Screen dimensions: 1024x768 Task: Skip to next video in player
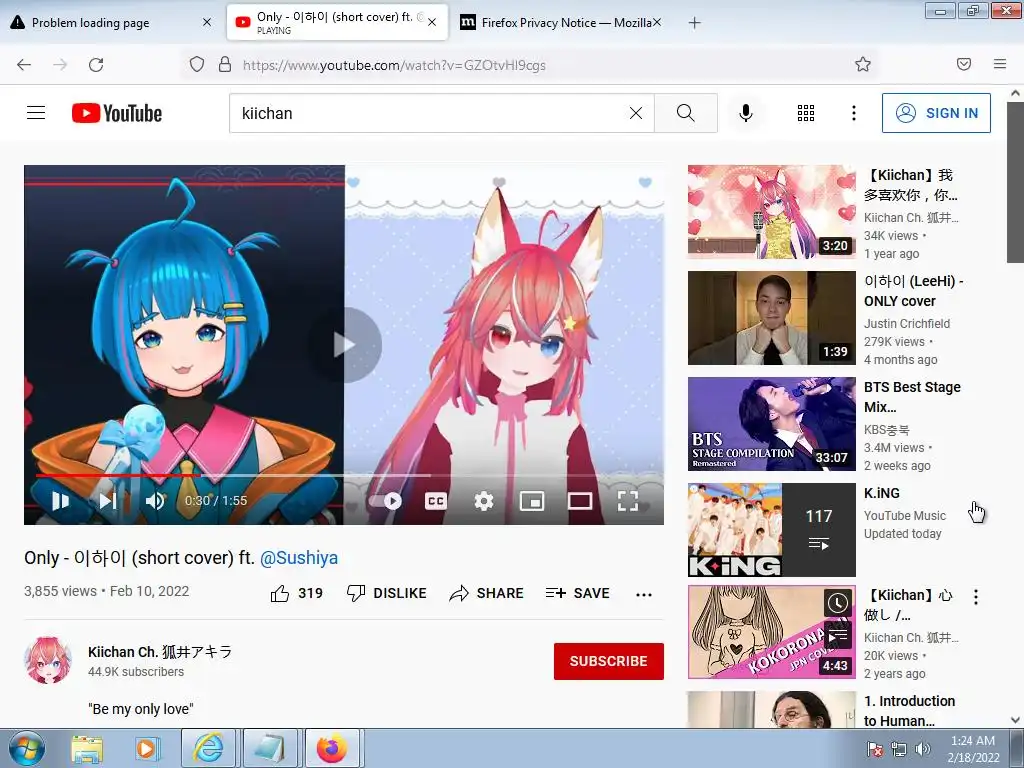pyautogui.click(x=108, y=501)
